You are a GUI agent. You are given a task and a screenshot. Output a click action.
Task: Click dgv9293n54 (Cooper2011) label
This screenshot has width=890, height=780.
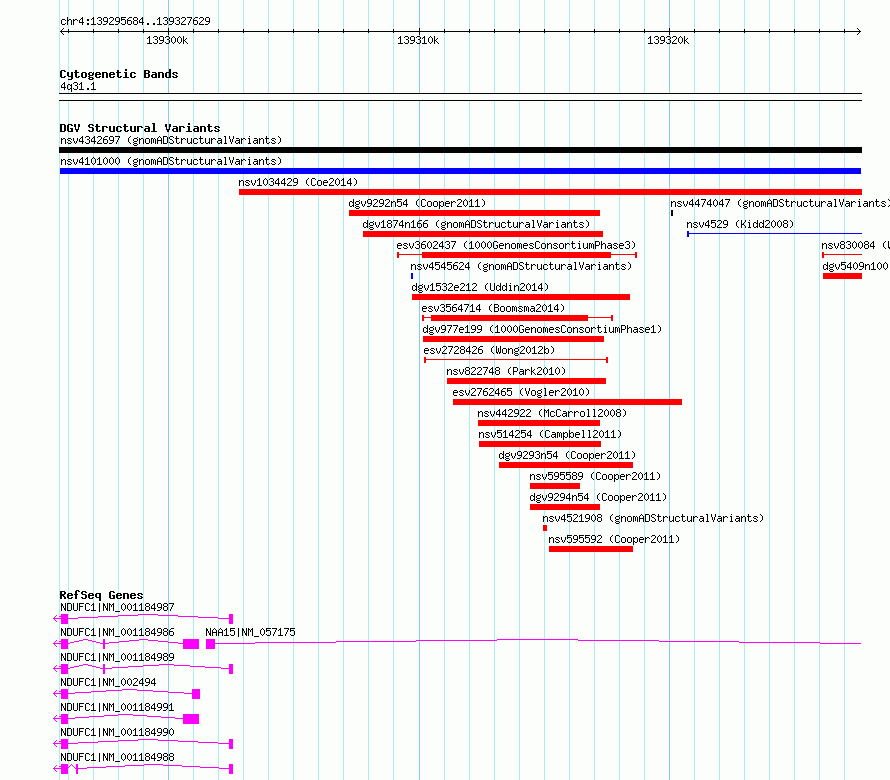(567, 455)
